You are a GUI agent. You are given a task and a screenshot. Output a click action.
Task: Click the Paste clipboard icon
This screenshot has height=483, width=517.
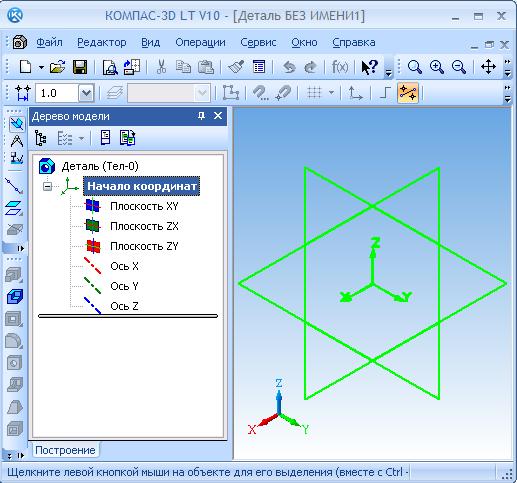coord(206,67)
